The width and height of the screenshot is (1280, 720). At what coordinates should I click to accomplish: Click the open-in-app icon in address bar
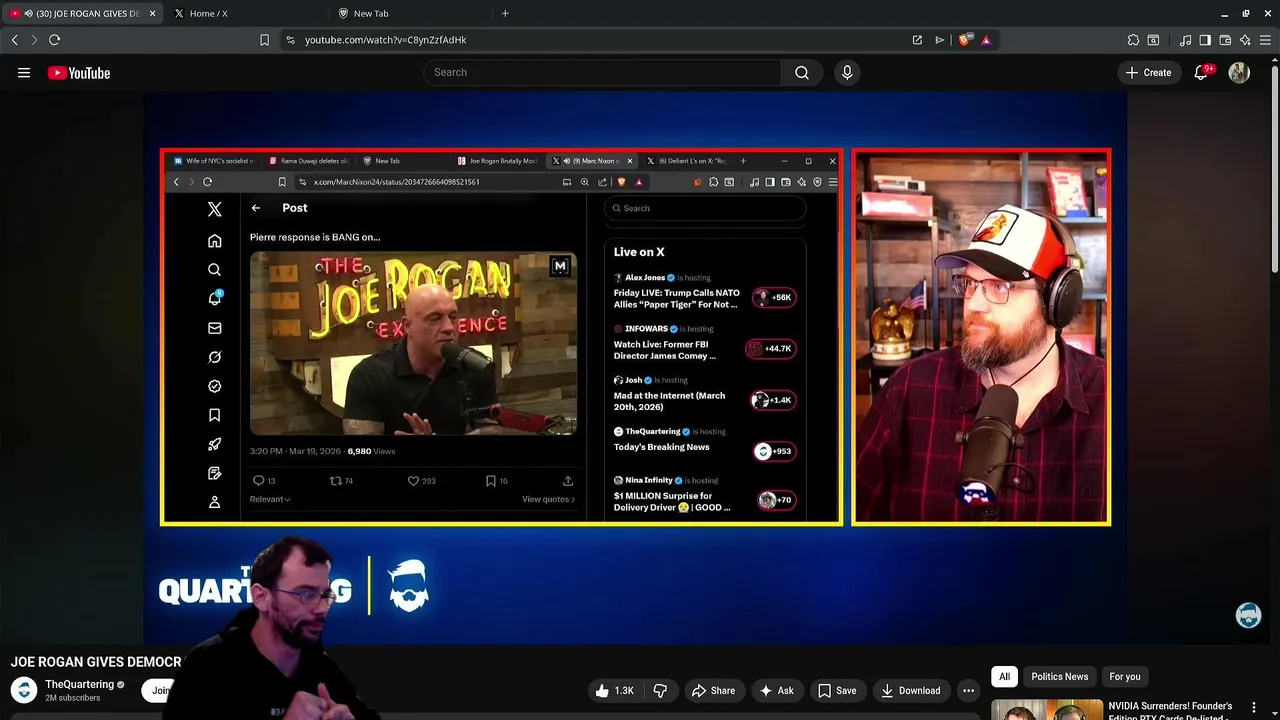(917, 40)
